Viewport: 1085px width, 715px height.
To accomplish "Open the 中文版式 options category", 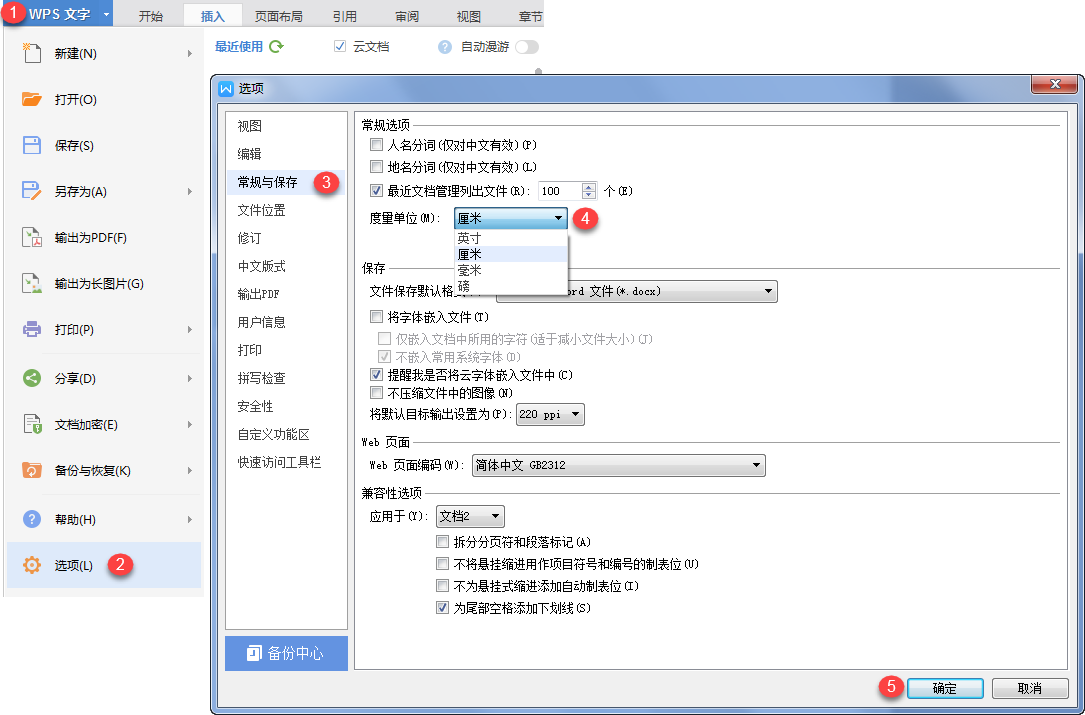I will coord(286,266).
